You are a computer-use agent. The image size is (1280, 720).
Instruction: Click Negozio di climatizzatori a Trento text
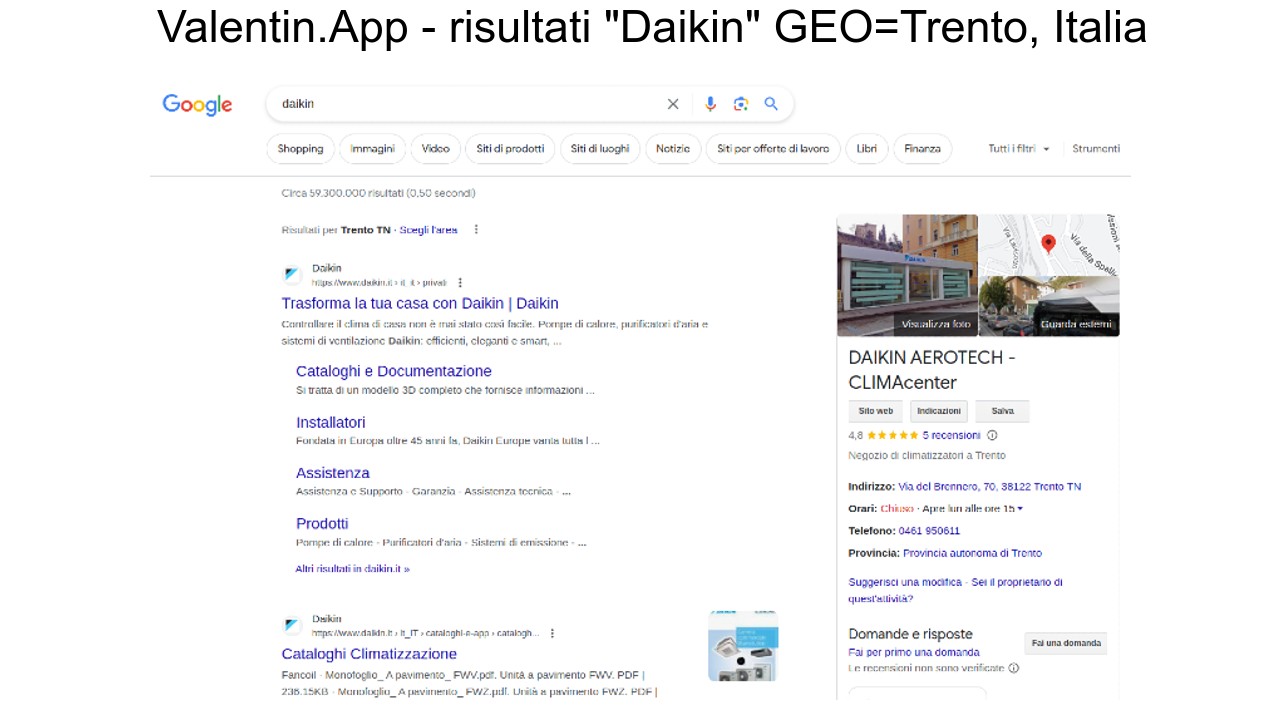coord(927,455)
